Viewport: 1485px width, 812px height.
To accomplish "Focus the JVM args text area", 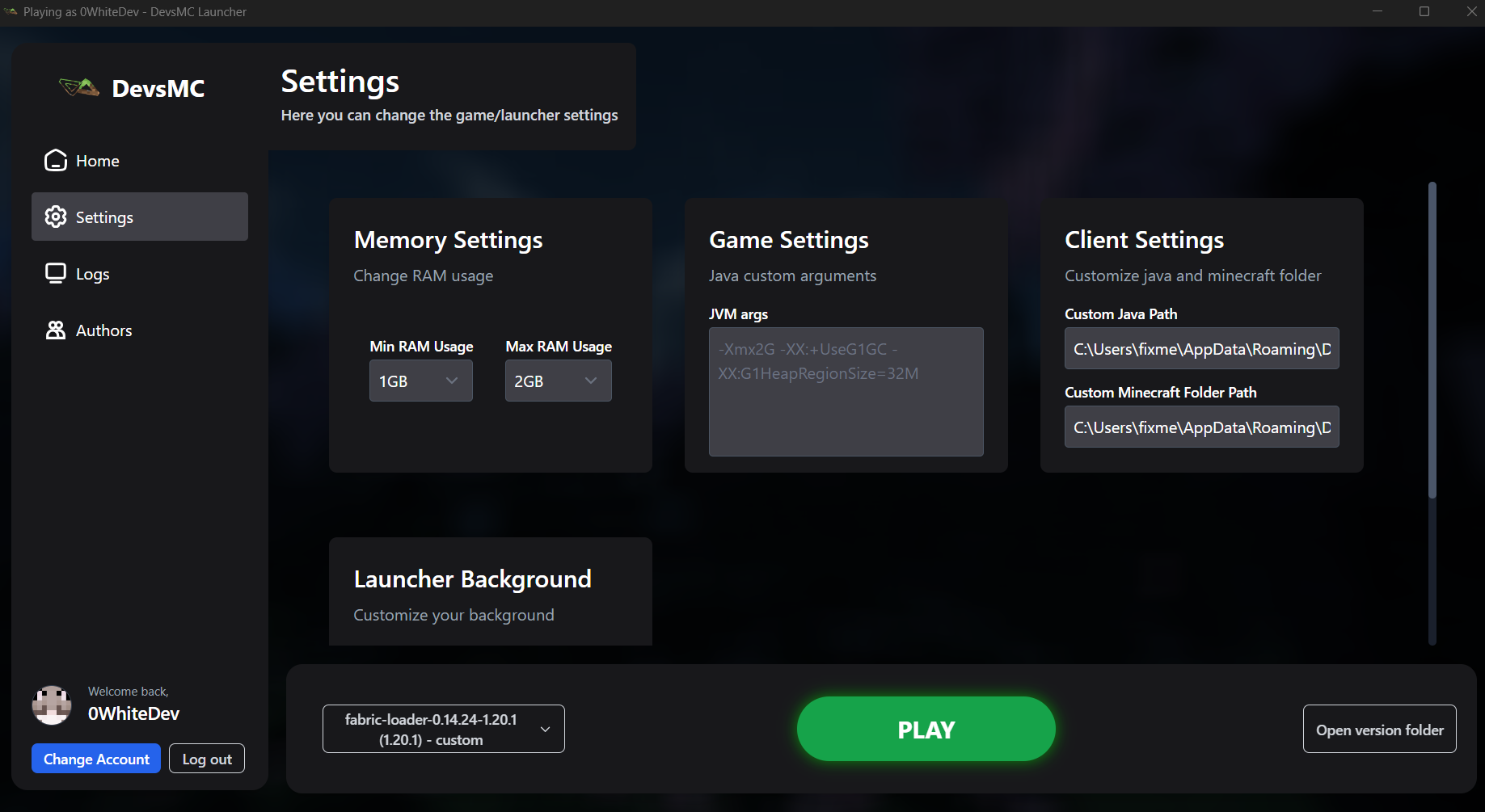I will pos(846,392).
